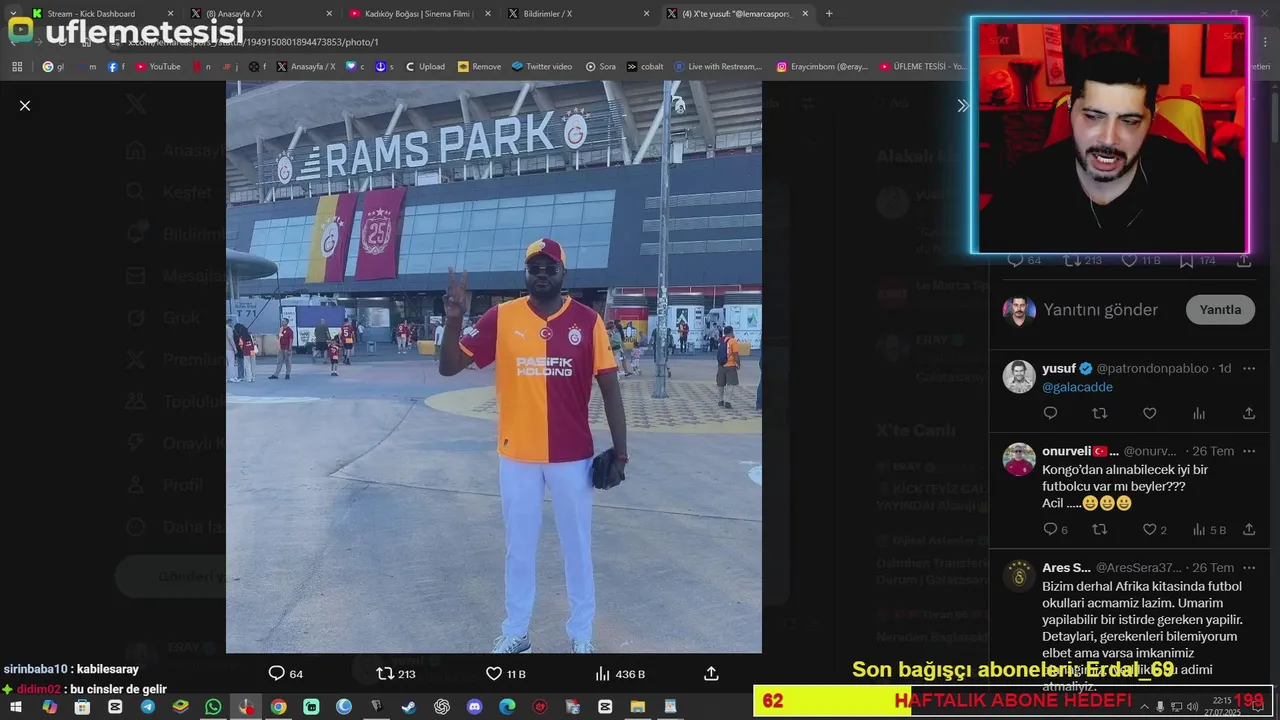This screenshot has width=1280, height=720.
Task: Open the Anasayfa / X bookmark
Action: [x=306, y=66]
